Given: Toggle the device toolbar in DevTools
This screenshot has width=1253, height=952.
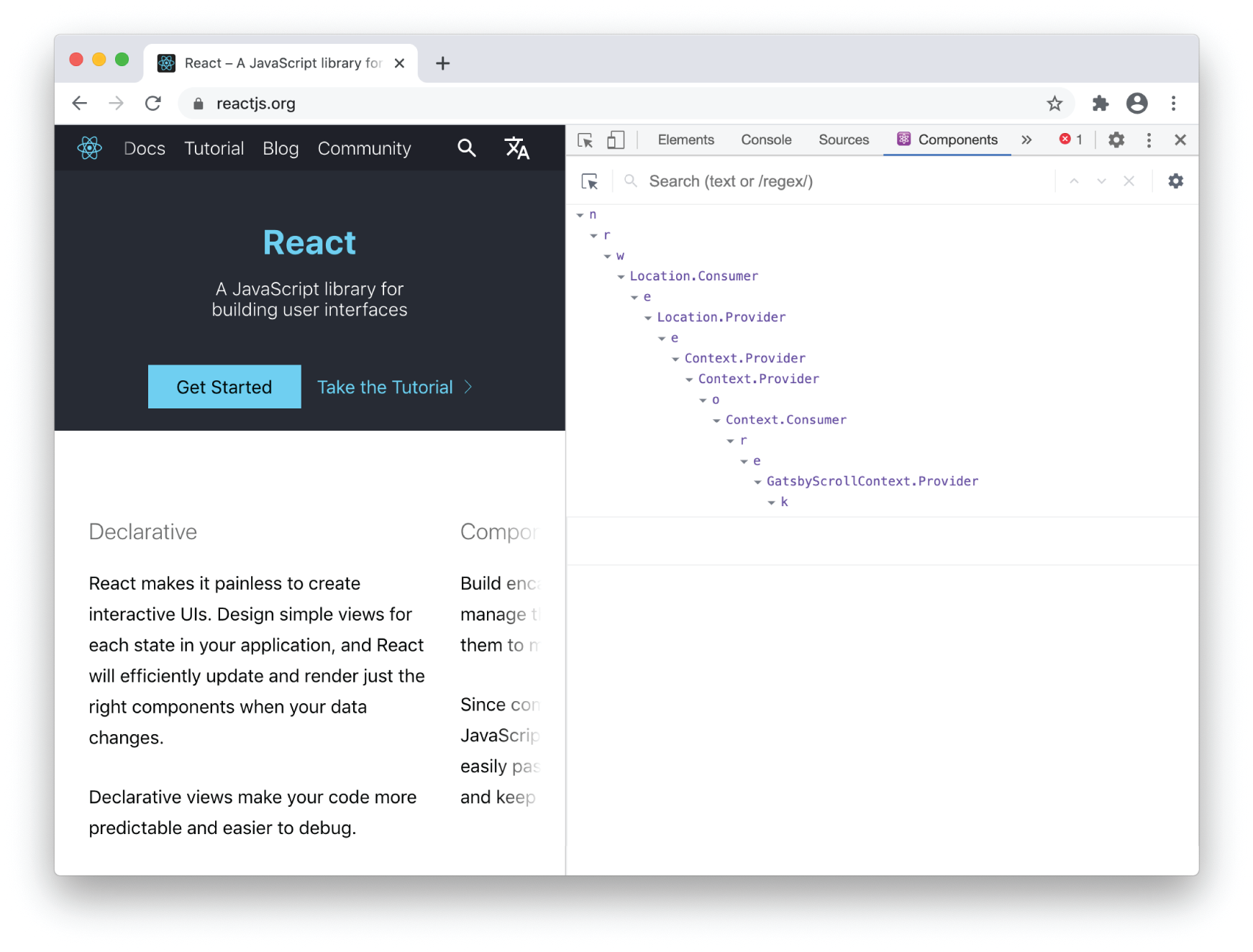Looking at the screenshot, I should click(x=616, y=139).
